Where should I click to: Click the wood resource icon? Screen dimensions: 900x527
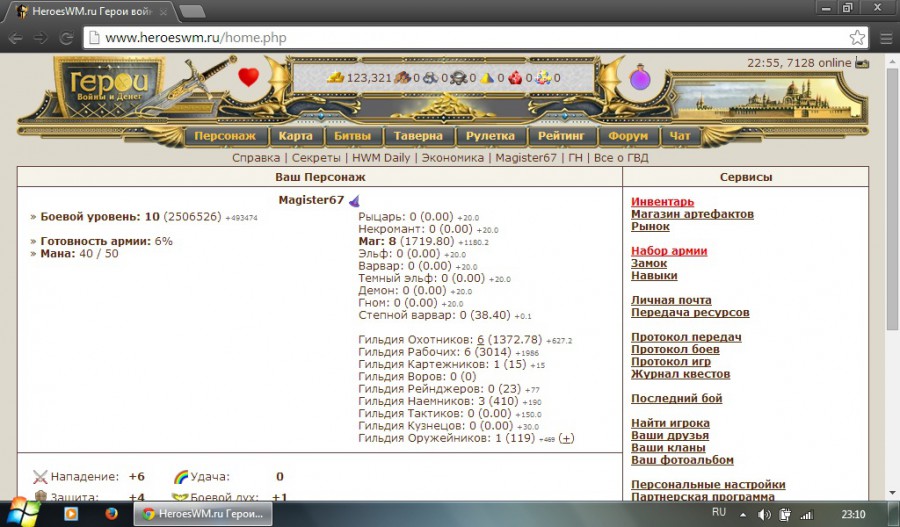[x=402, y=78]
